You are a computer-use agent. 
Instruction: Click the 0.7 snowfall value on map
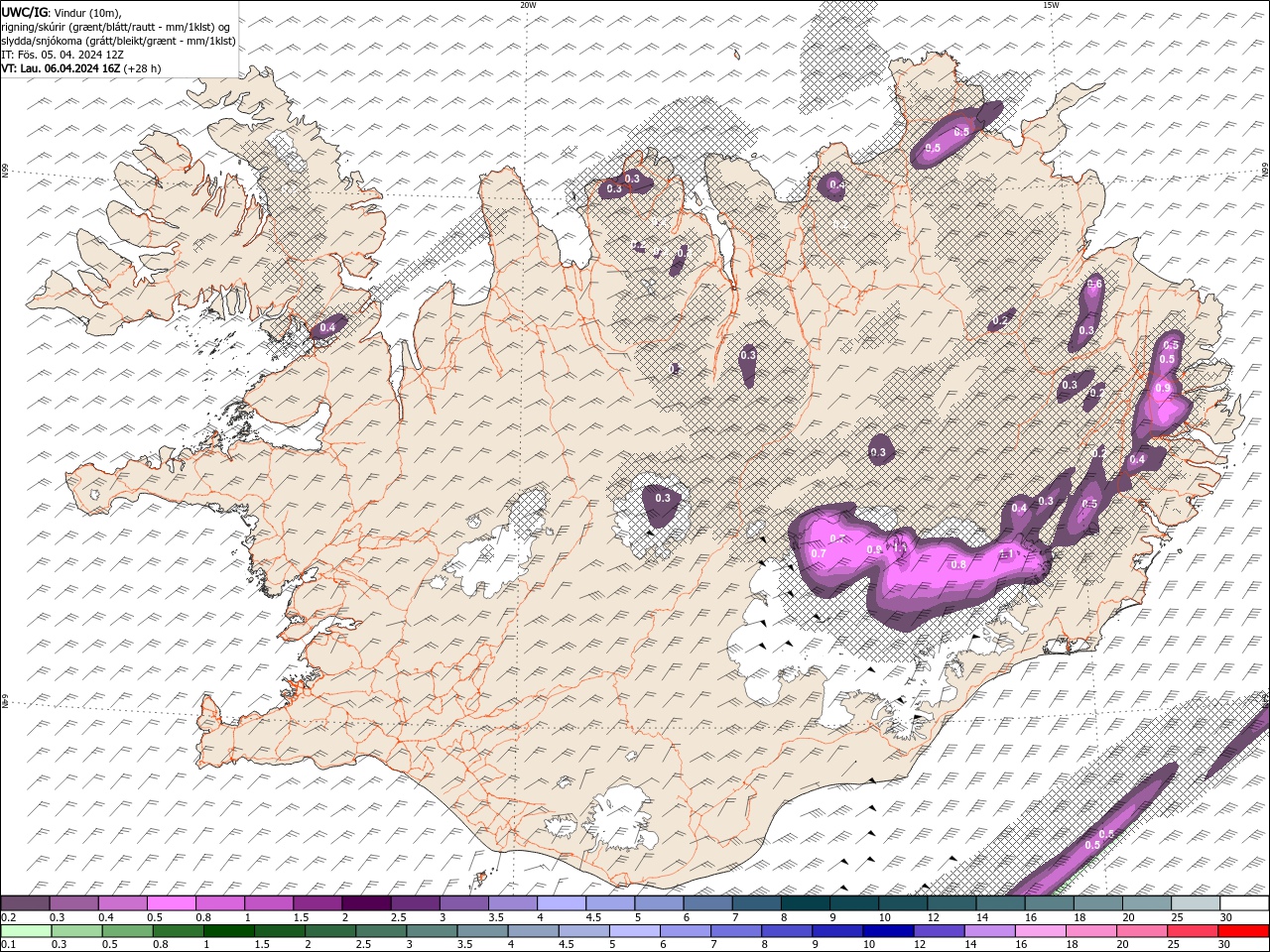(x=819, y=553)
